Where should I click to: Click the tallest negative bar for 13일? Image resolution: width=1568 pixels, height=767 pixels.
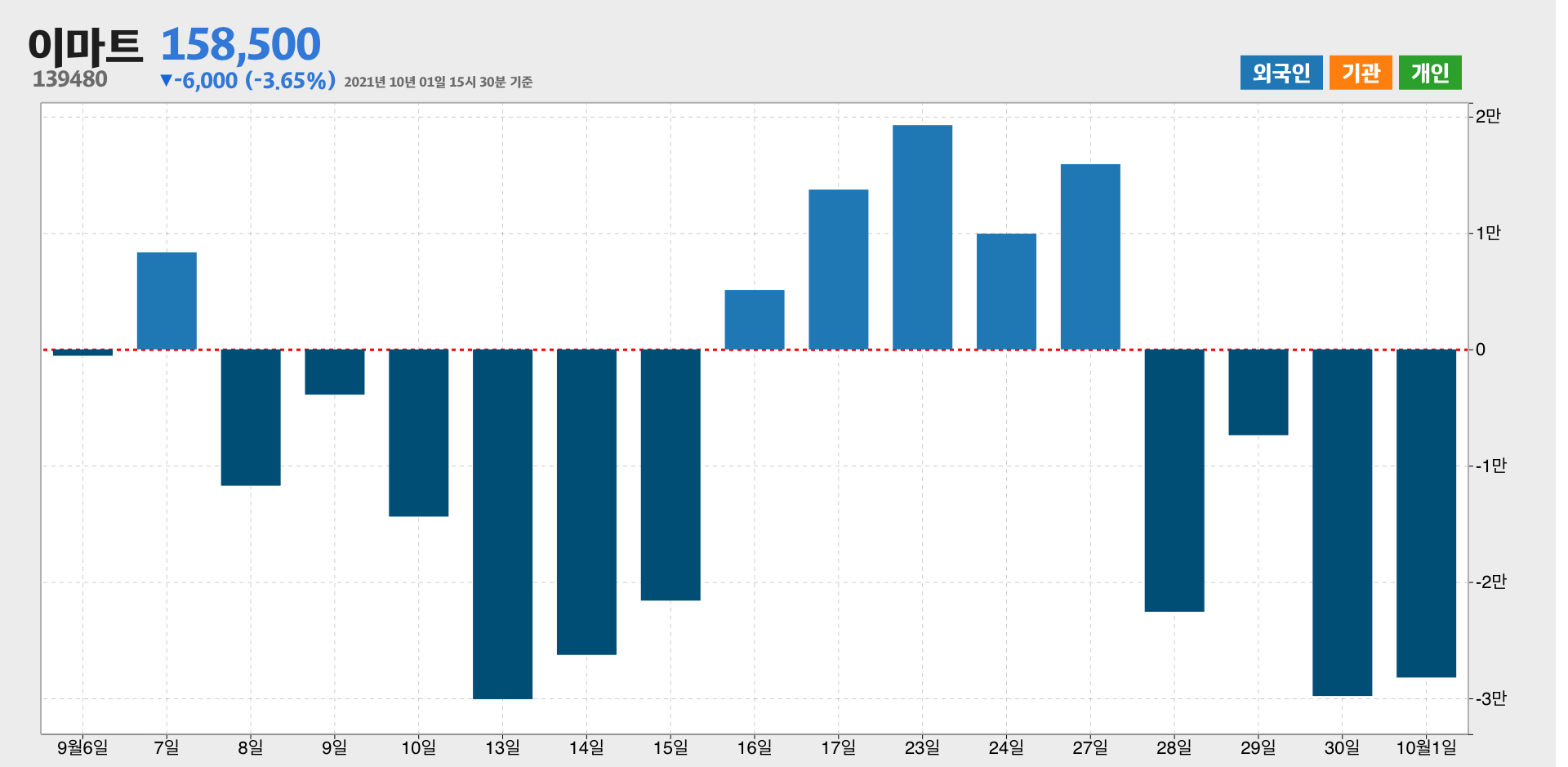click(502, 524)
